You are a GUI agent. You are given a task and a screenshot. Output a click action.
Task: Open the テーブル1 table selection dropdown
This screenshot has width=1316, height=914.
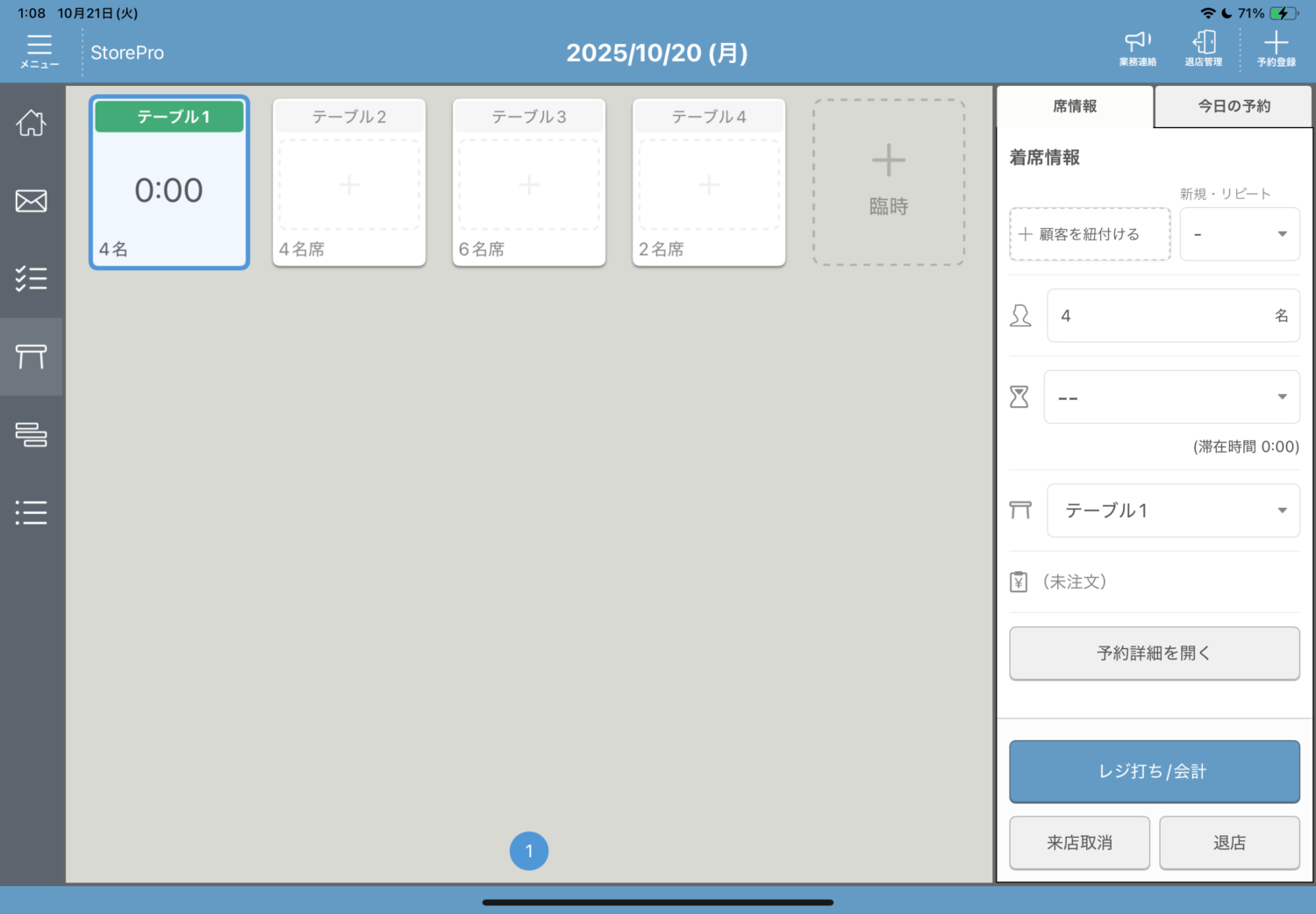pyautogui.click(x=1173, y=511)
